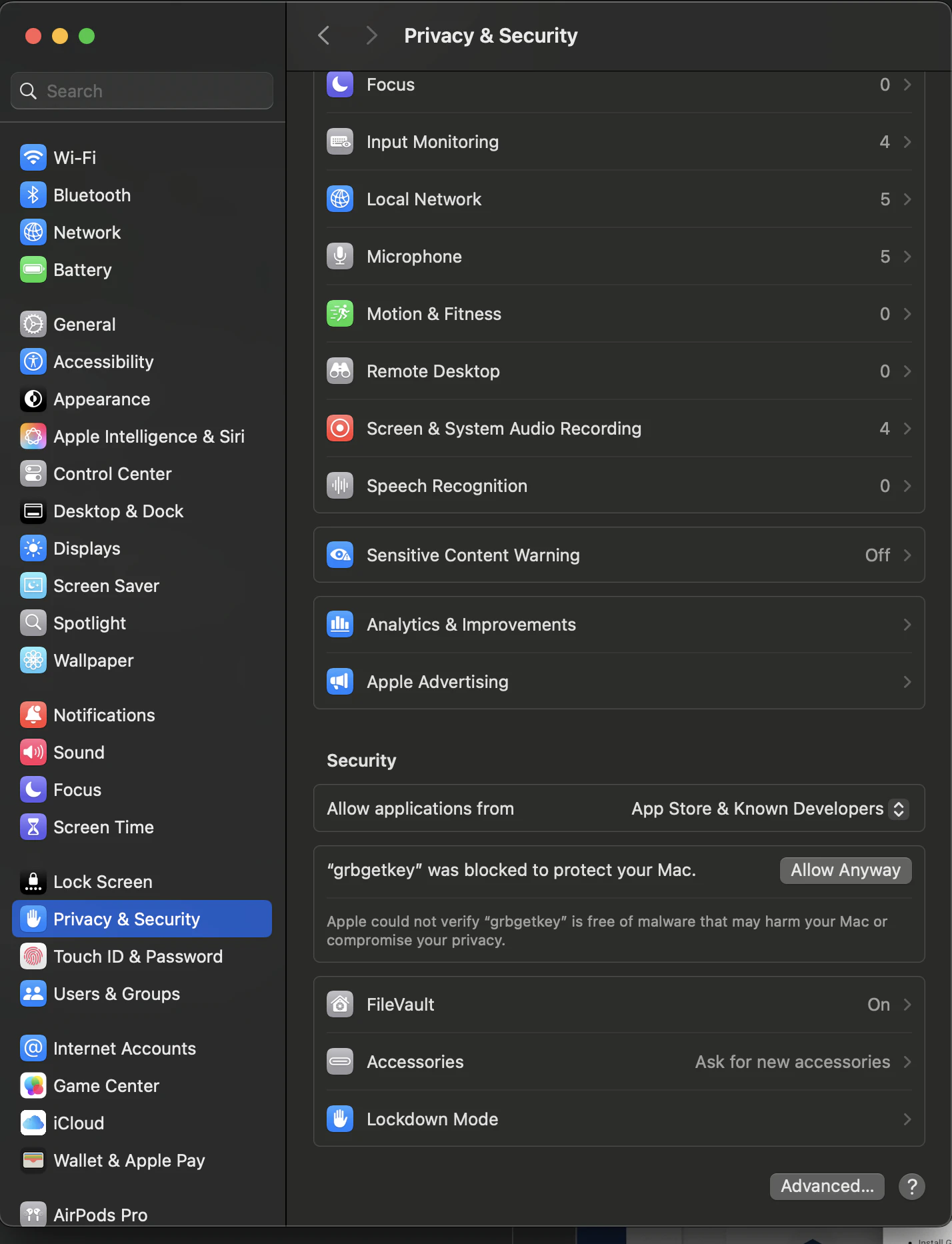
Task: Open Apple Intelligence & Siri icon
Action: [33, 437]
